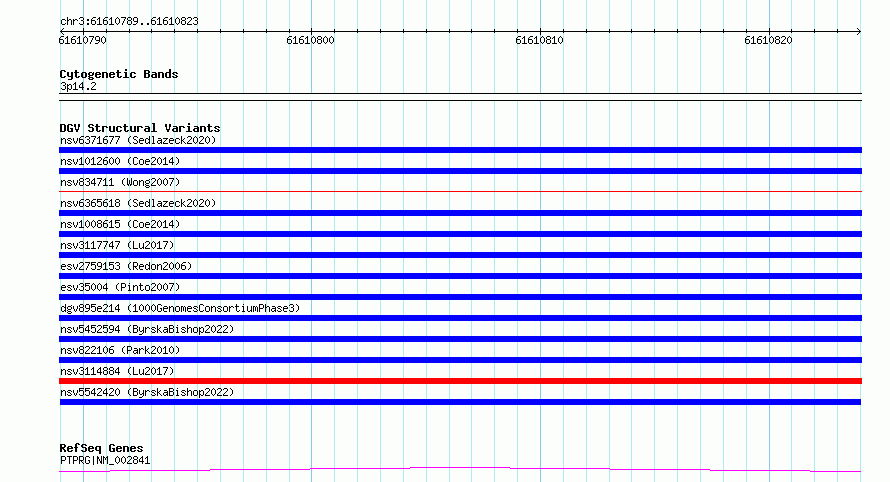Click the nsv5452594 (ByrskaBishop2022) label

point(147,329)
